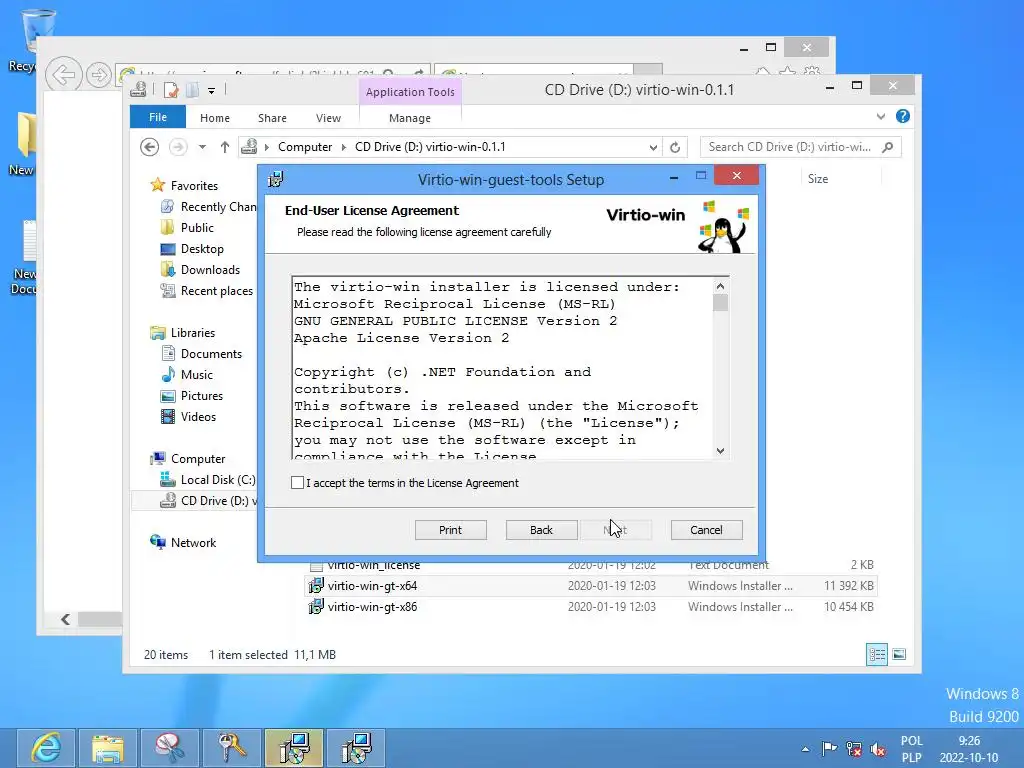Open Downloads in Favorites
The image size is (1024, 768).
210,270
